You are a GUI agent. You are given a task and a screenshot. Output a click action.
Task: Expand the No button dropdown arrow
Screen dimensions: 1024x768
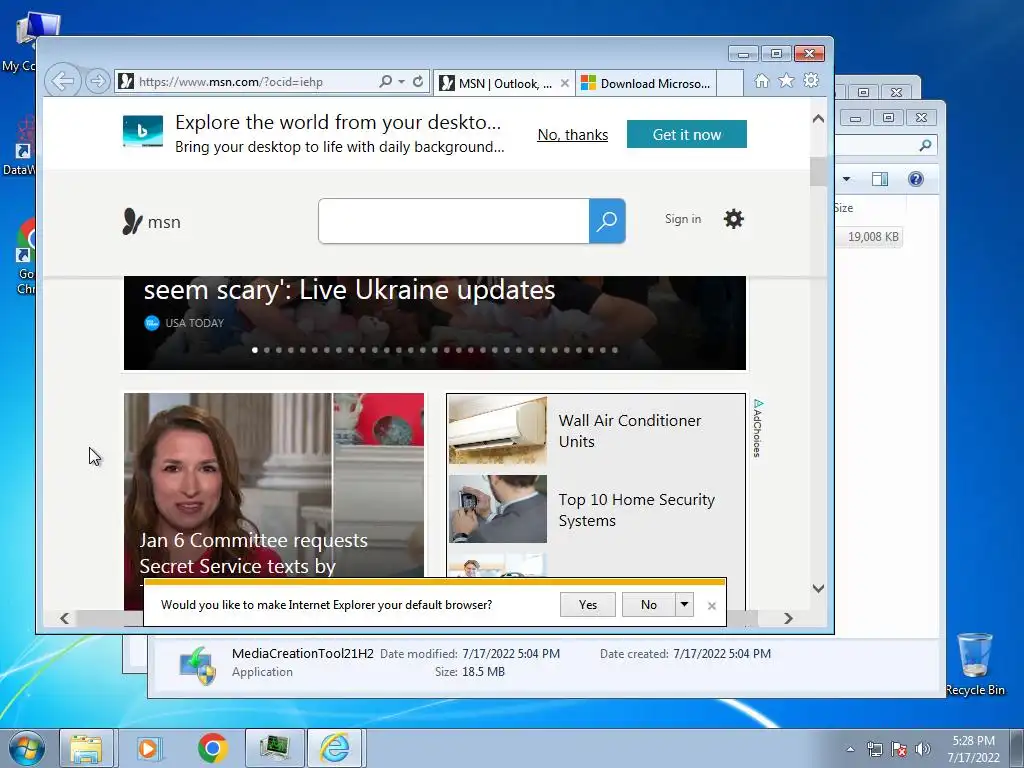[x=684, y=605]
